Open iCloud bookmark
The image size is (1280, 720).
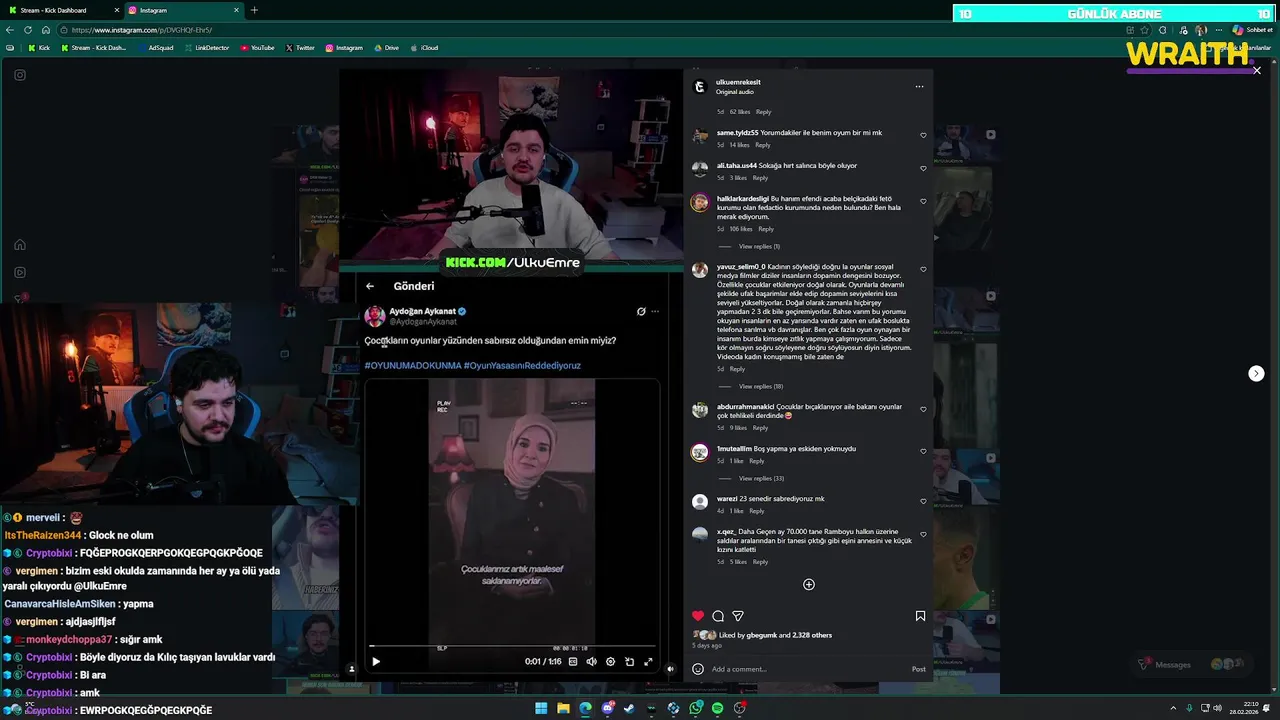pos(425,48)
